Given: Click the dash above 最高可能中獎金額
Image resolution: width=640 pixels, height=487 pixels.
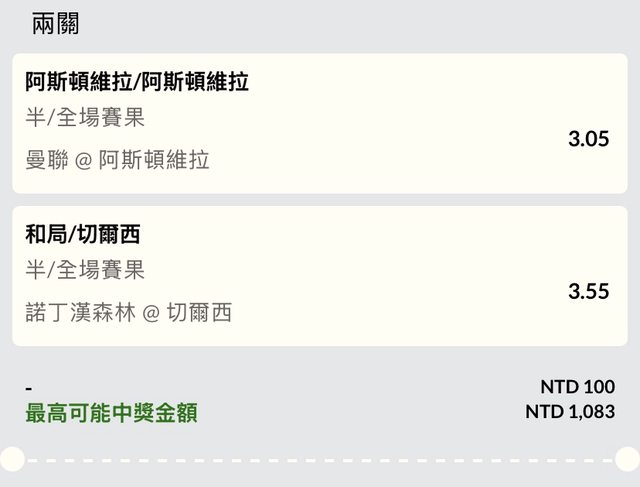Looking at the screenshot, I should [29, 387].
